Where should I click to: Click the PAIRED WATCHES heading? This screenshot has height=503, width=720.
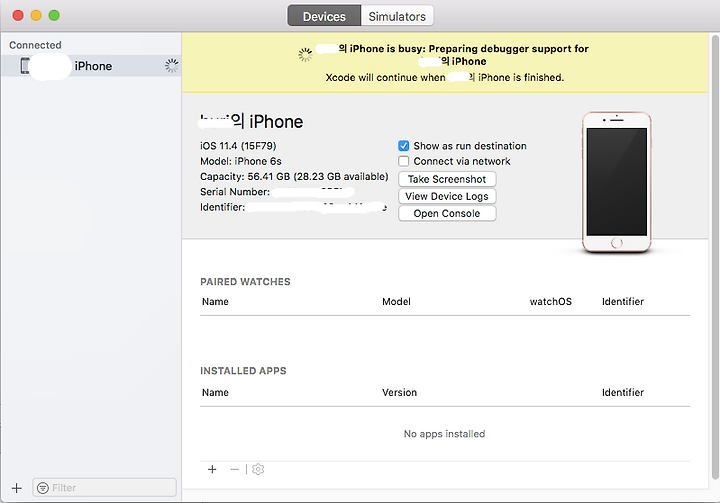(x=245, y=282)
